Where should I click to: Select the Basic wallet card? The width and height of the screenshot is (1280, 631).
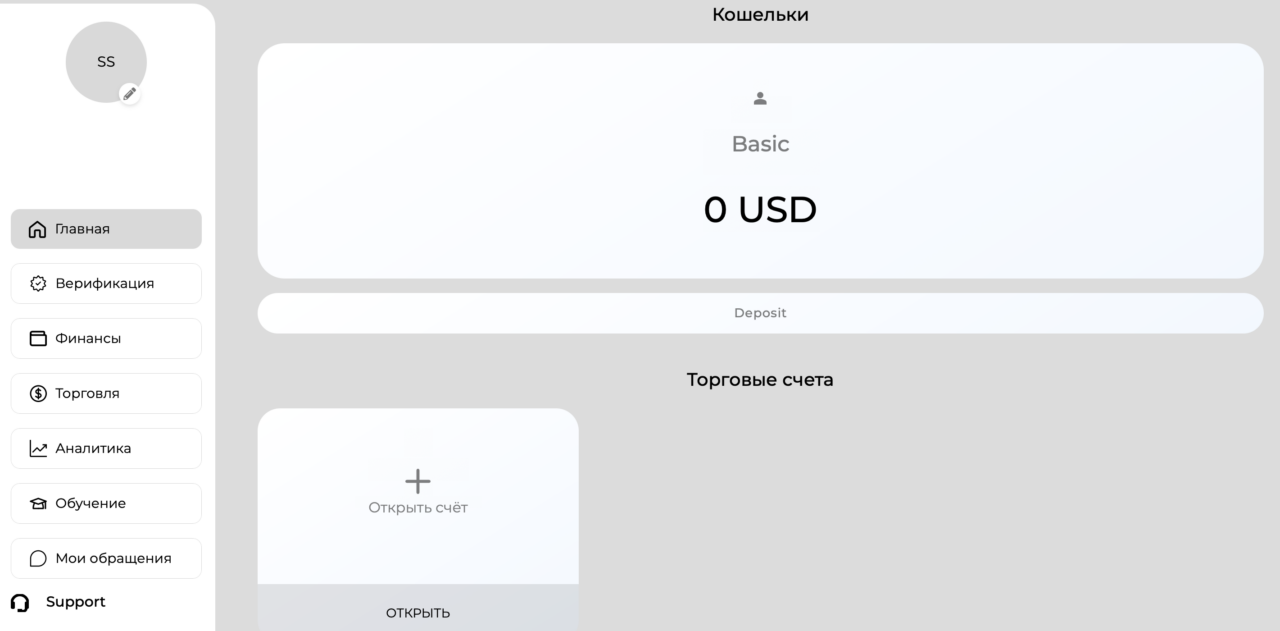point(760,161)
